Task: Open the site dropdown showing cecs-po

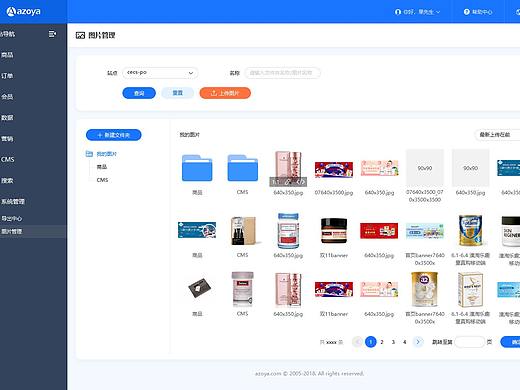Action: (x=160, y=73)
